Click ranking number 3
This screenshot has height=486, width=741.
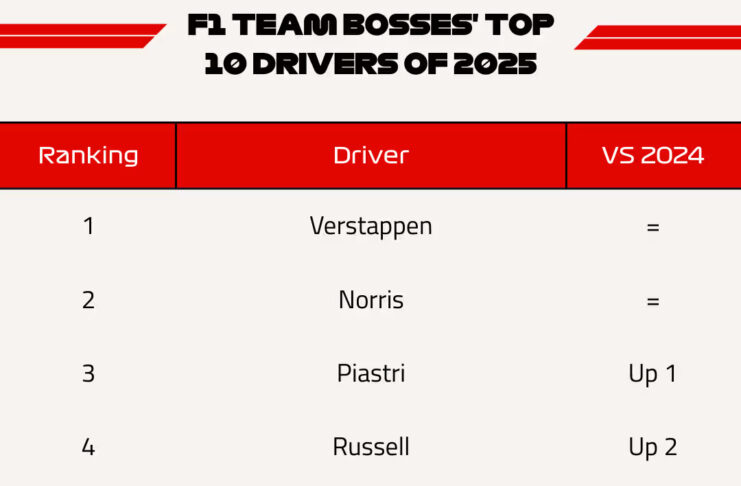point(88,374)
